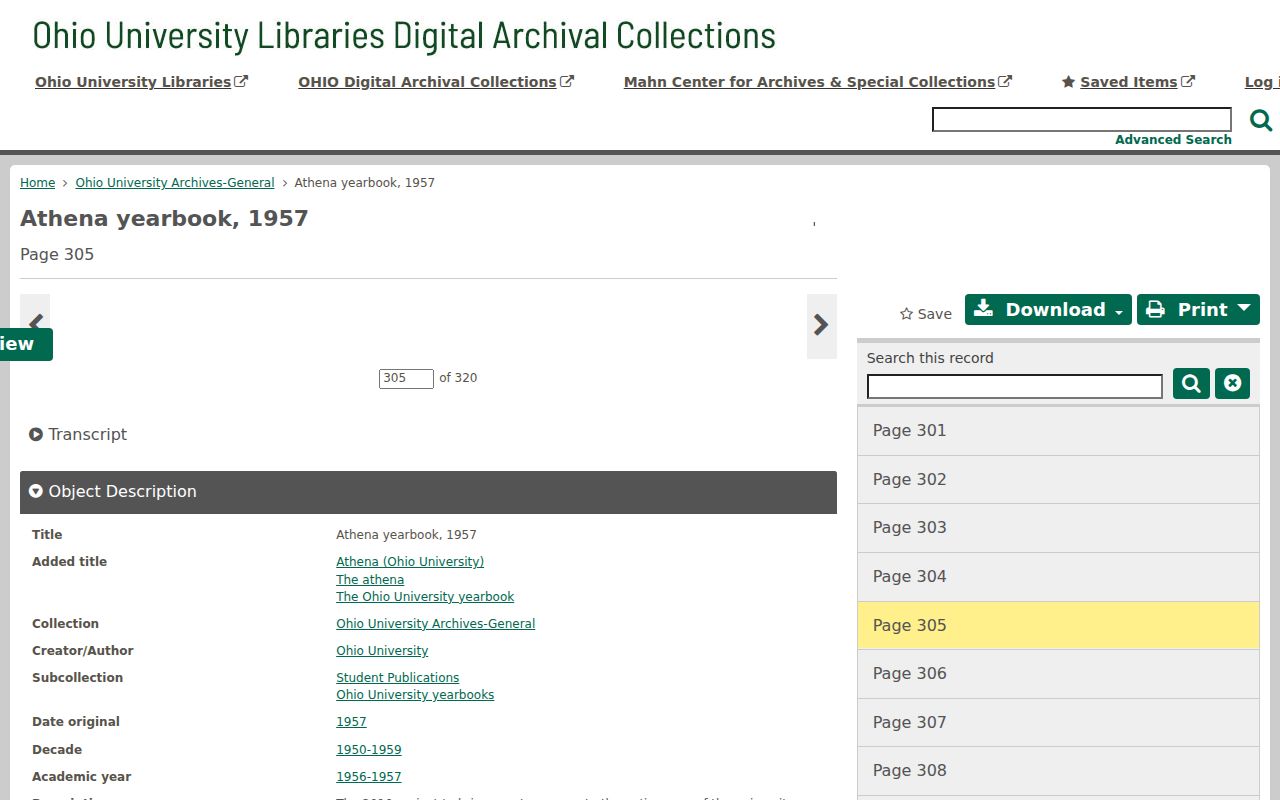This screenshot has width=1280, height=800.
Task: Click the Ohio University Libraries Digital Archival Collections heading
Action: click(x=404, y=35)
